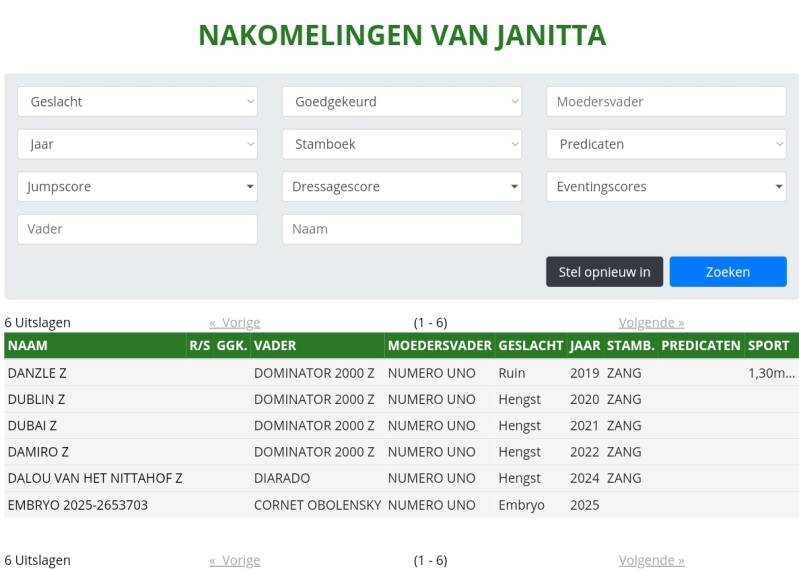799x571 pixels.
Task: Expand the Jumpscore selector
Action: [x=137, y=186]
